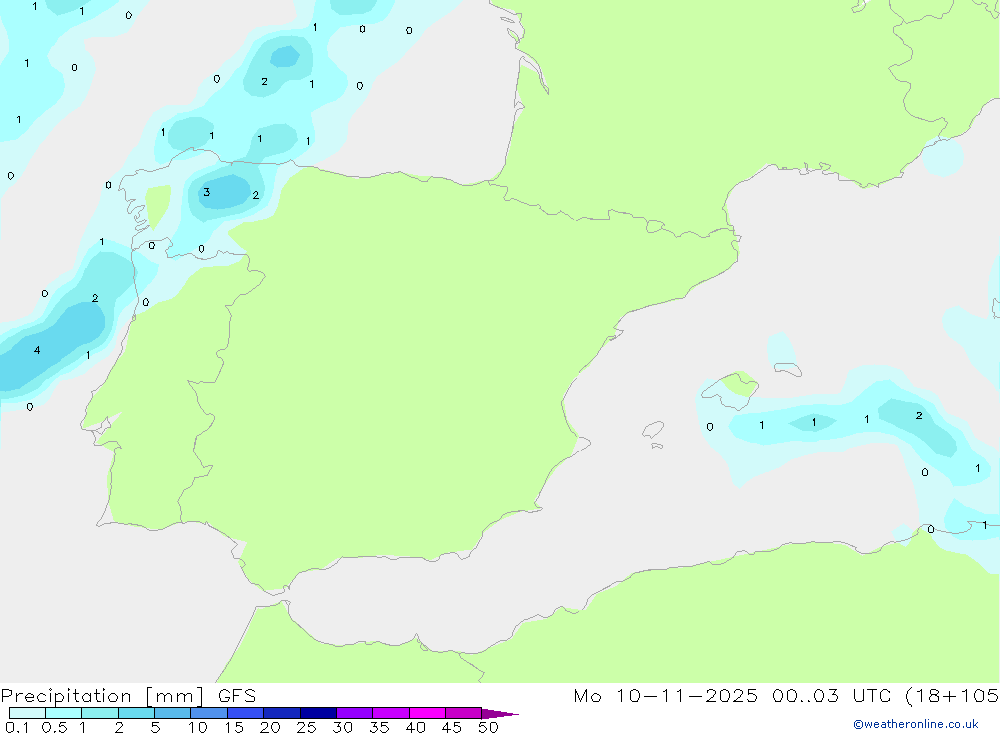Click the "30" legend label
Screen dimensions: 1000x733
pos(342,727)
